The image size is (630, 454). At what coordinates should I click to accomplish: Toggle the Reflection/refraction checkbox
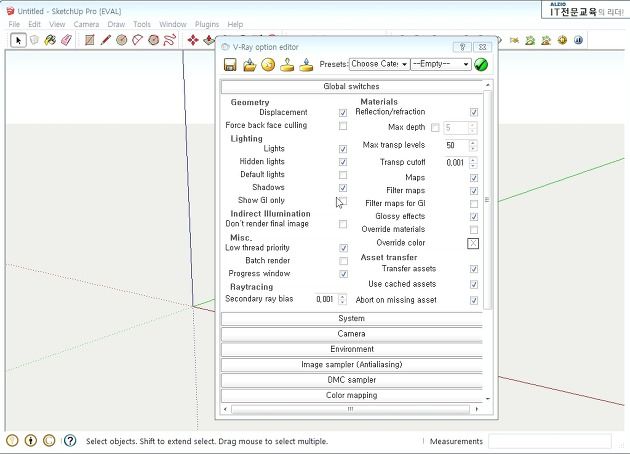[x=474, y=112]
